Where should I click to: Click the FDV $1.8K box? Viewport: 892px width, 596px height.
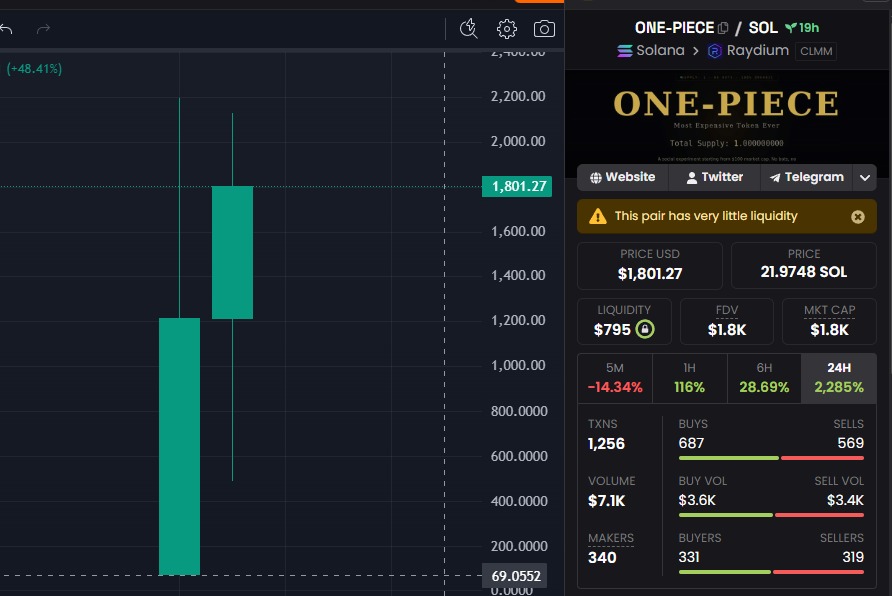pos(726,321)
